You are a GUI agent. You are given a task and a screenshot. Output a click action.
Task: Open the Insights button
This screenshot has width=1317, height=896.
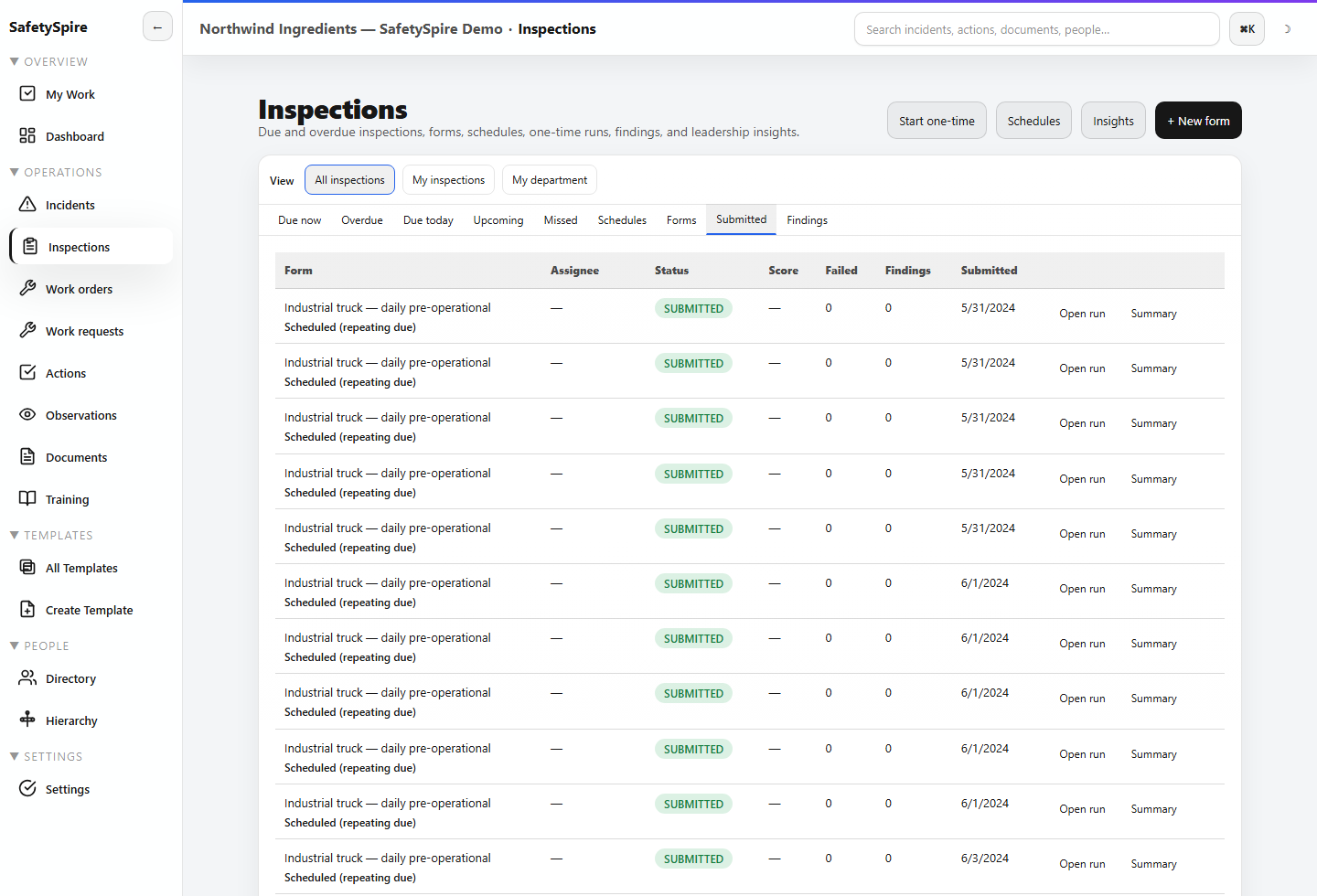click(1113, 121)
